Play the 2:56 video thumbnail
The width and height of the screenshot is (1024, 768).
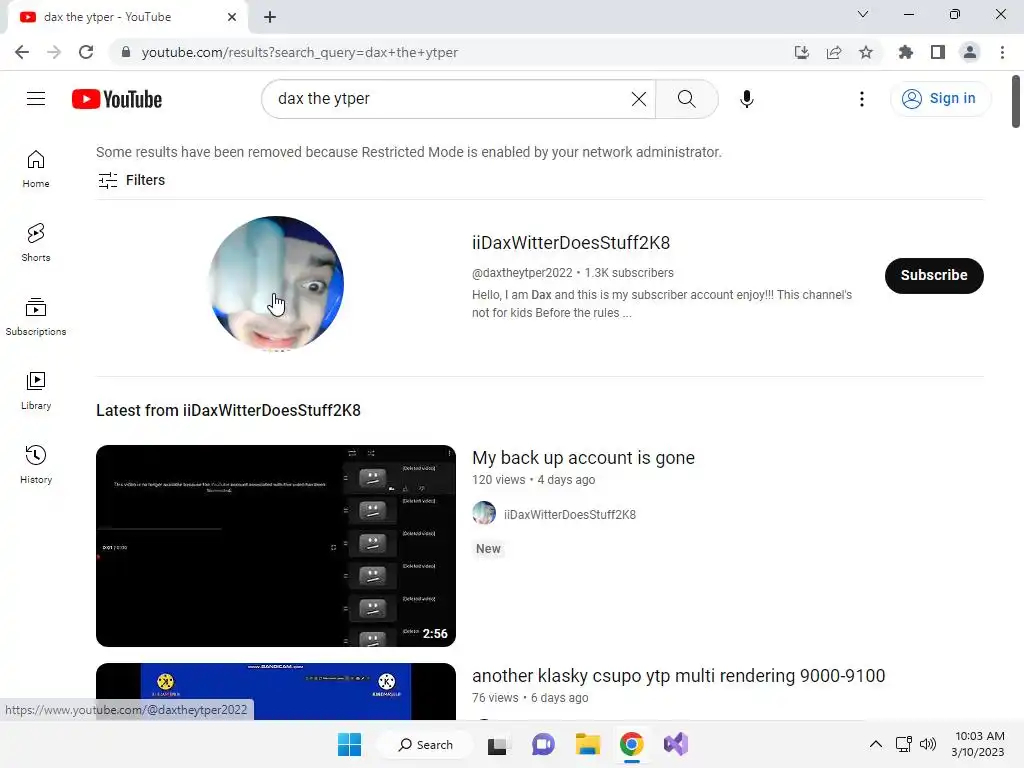tap(276, 546)
